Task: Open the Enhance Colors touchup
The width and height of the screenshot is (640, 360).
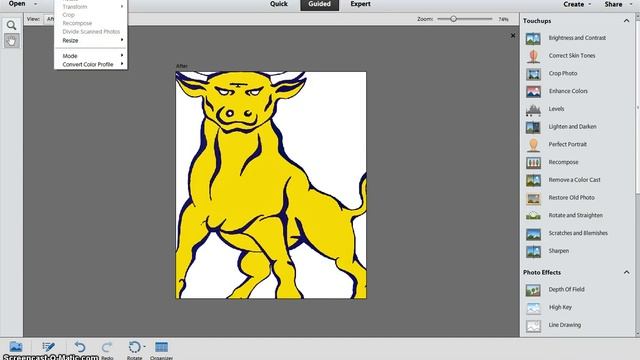Action: tap(557, 91)
